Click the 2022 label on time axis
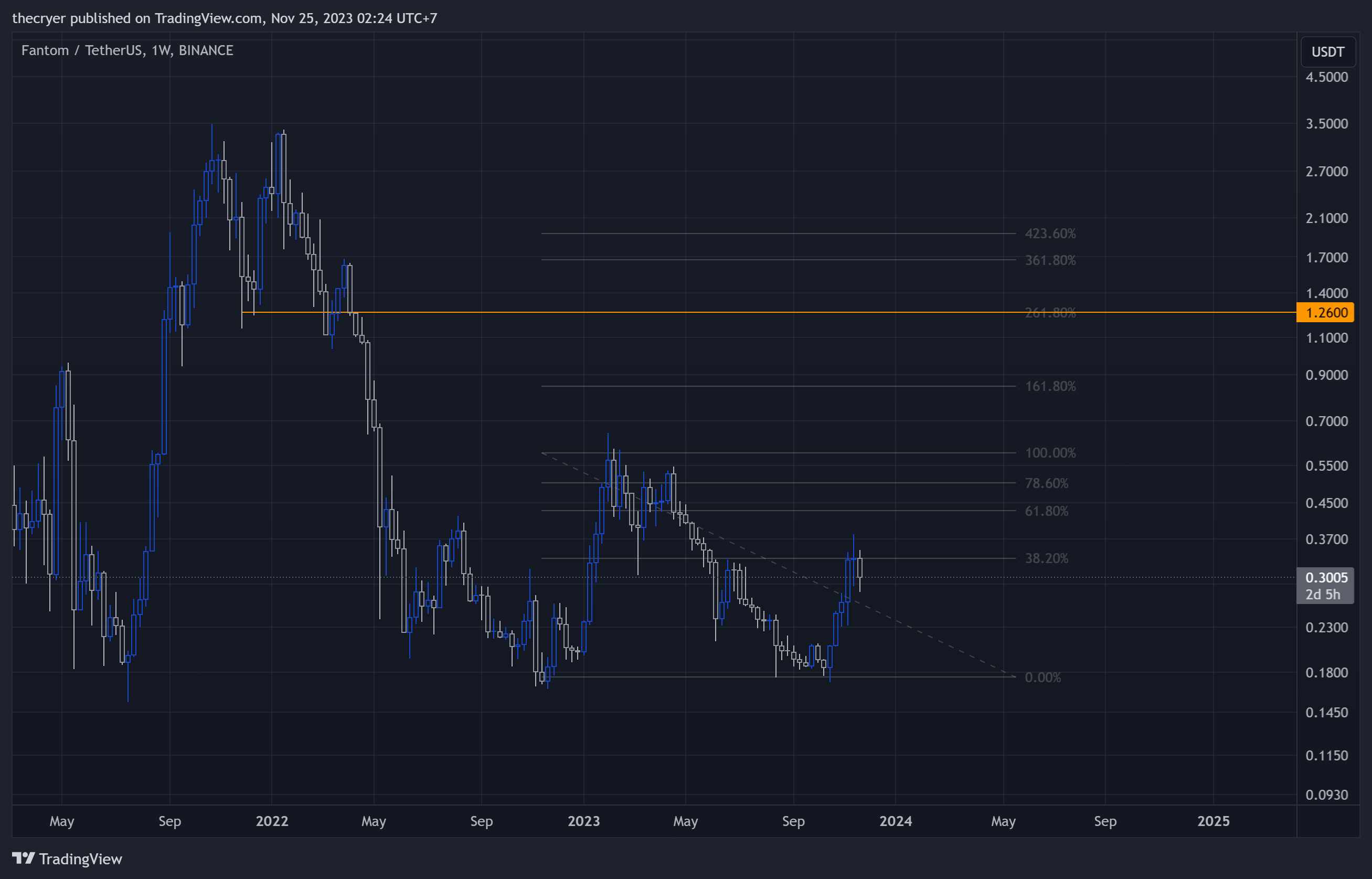The height and width of the screenshot is (879, 1372). click(272, 821)
